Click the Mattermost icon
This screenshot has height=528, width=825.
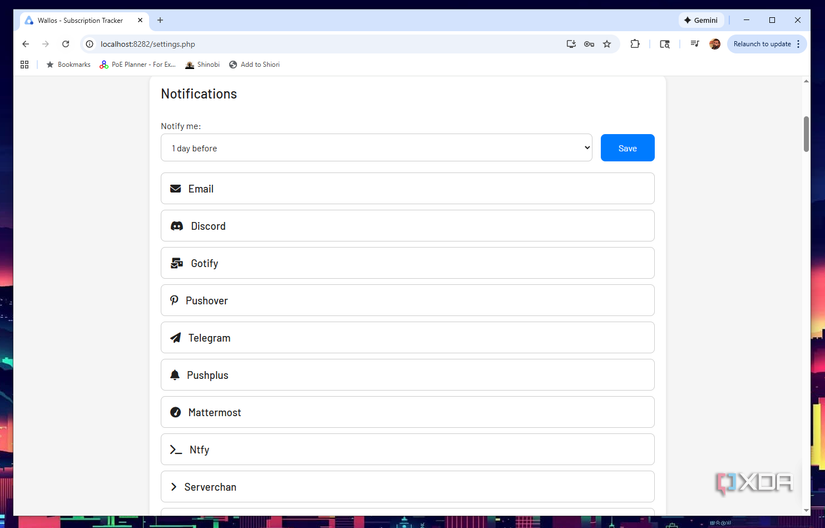(175, 412)
